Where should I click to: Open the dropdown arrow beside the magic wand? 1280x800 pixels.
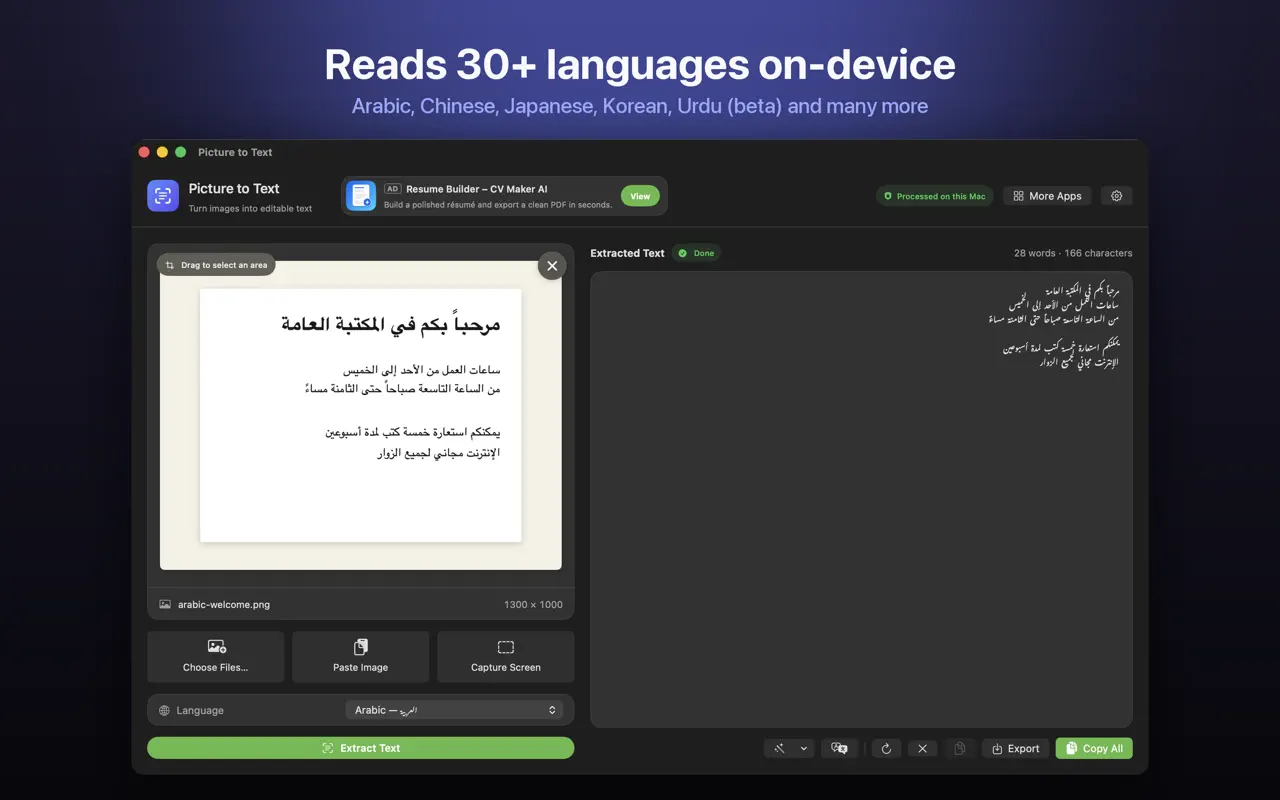(803, 748)
